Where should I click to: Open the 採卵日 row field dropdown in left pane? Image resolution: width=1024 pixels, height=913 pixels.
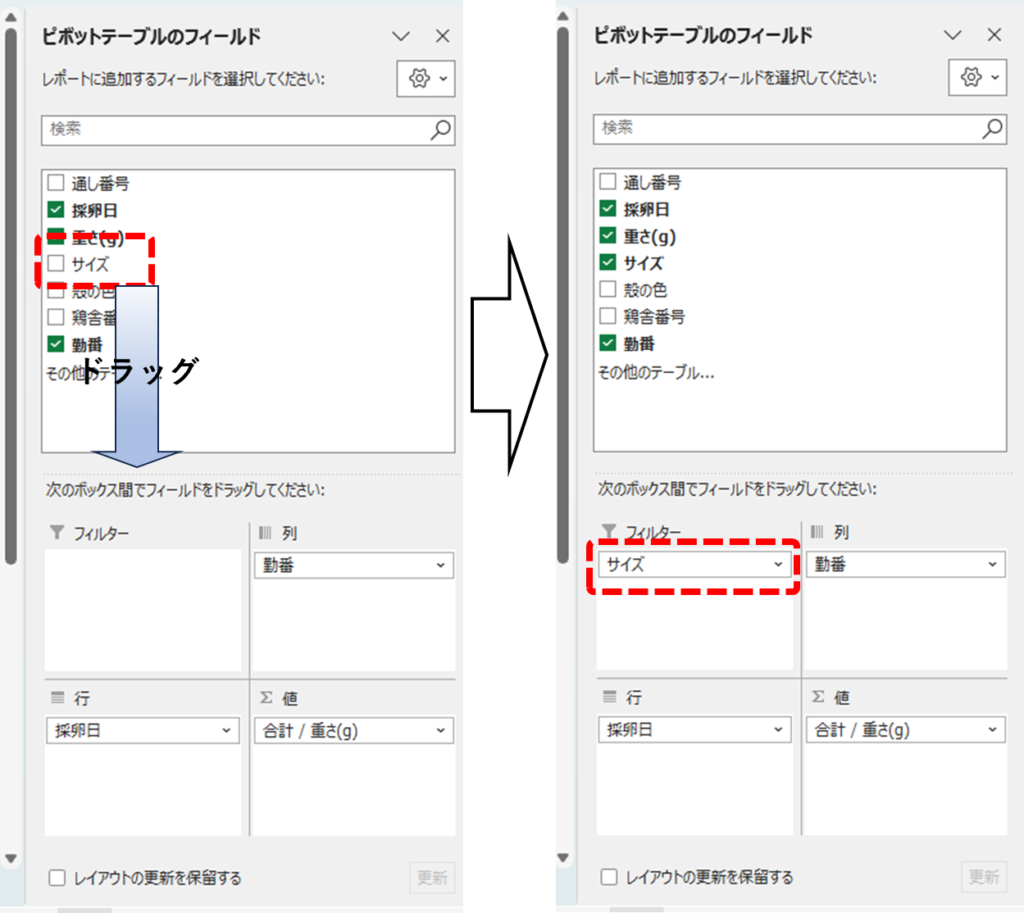click(226, 731)
